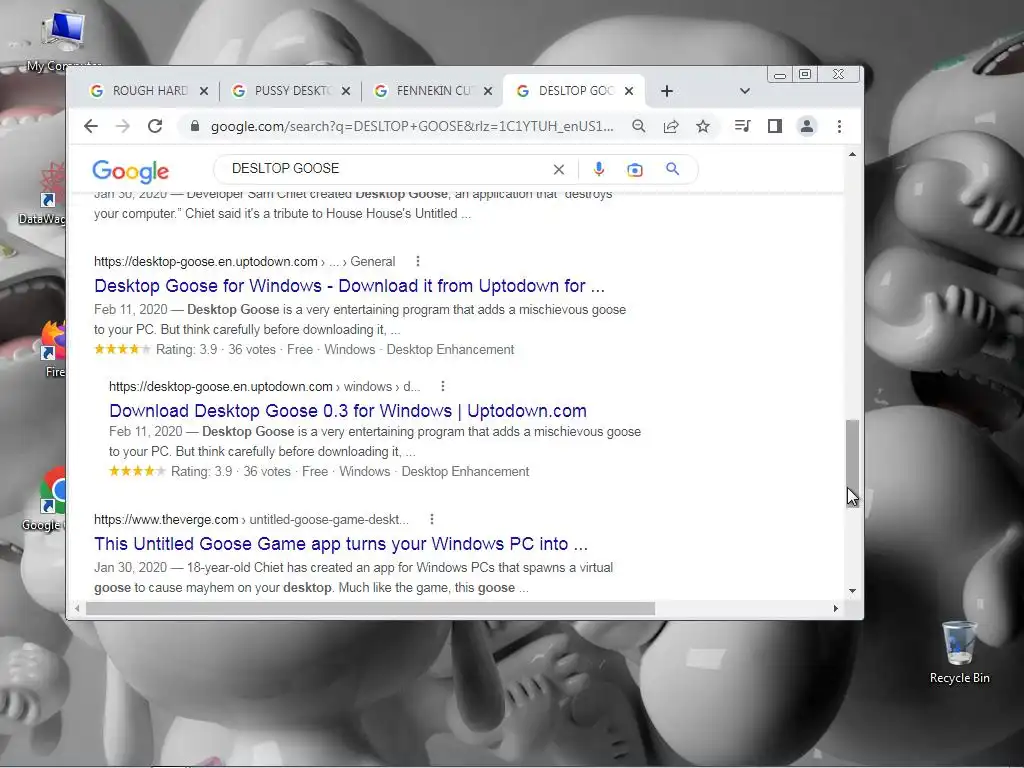1024x768 pixels.
Task: Maximize the Chrome window
Action: 805,74
